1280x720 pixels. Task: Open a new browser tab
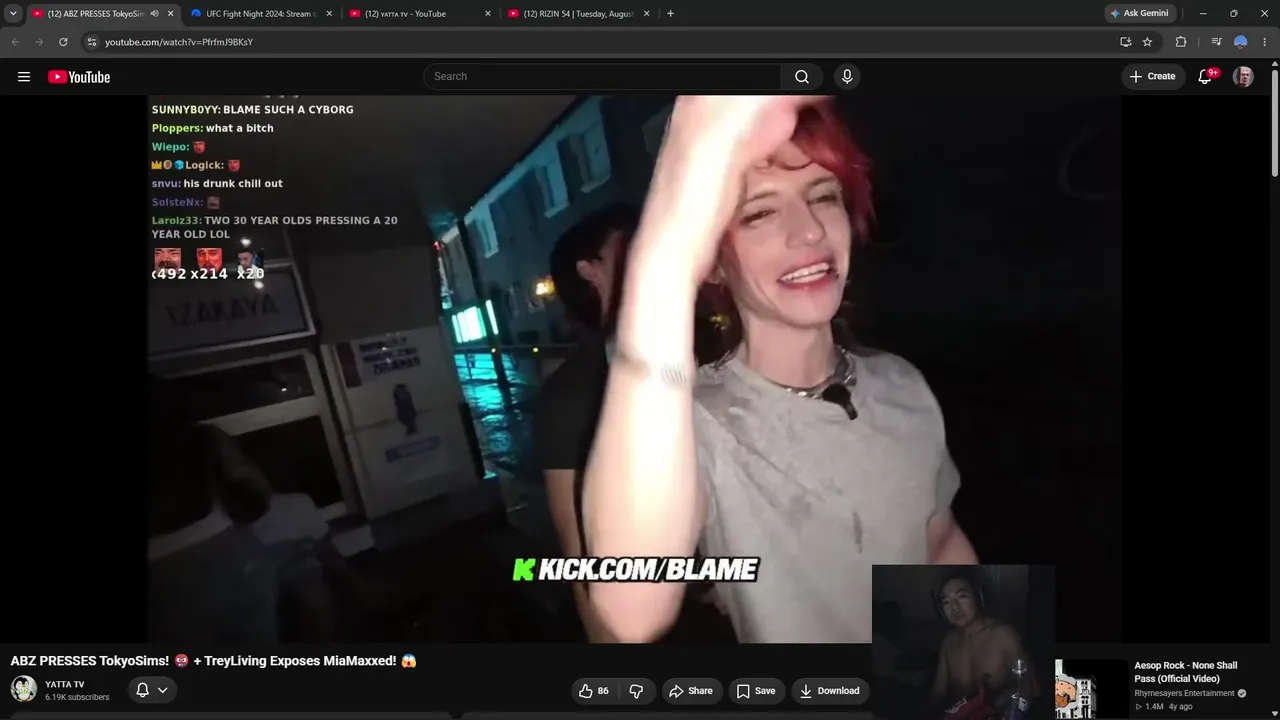point(670,14)
